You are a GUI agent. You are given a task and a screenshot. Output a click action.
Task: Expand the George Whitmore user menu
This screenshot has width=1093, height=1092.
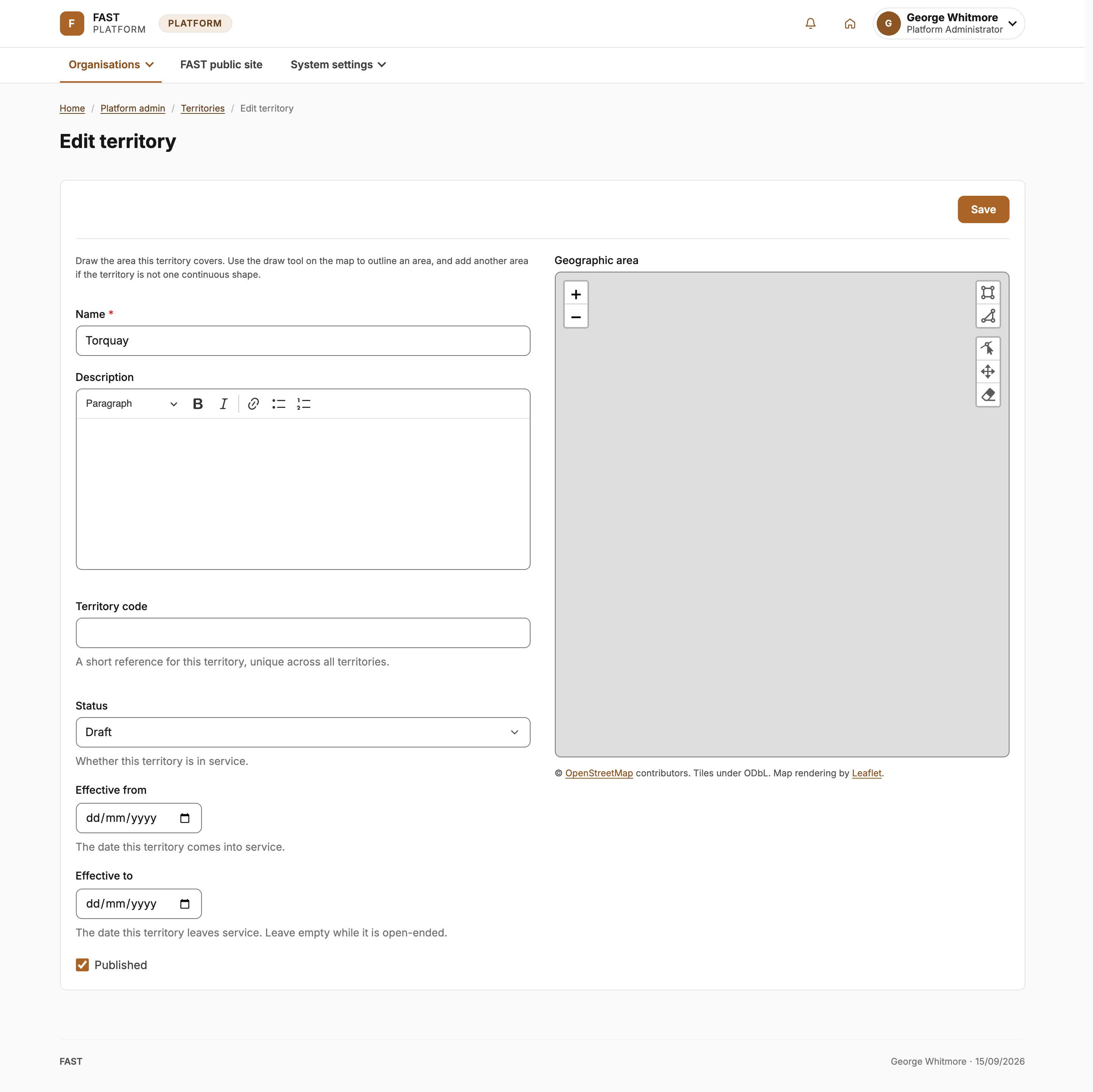pyautogui.click(x=949, y=23)
